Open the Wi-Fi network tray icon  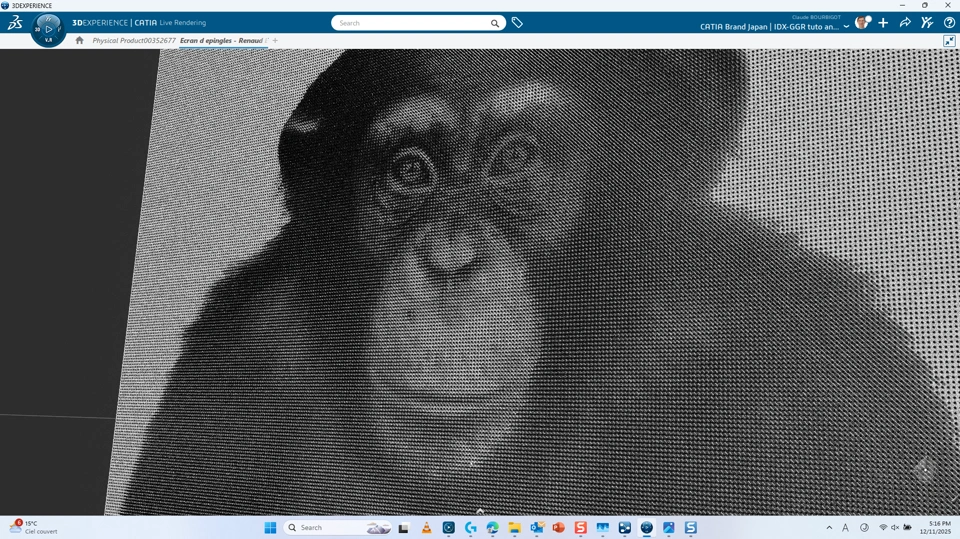coord(883,527)
